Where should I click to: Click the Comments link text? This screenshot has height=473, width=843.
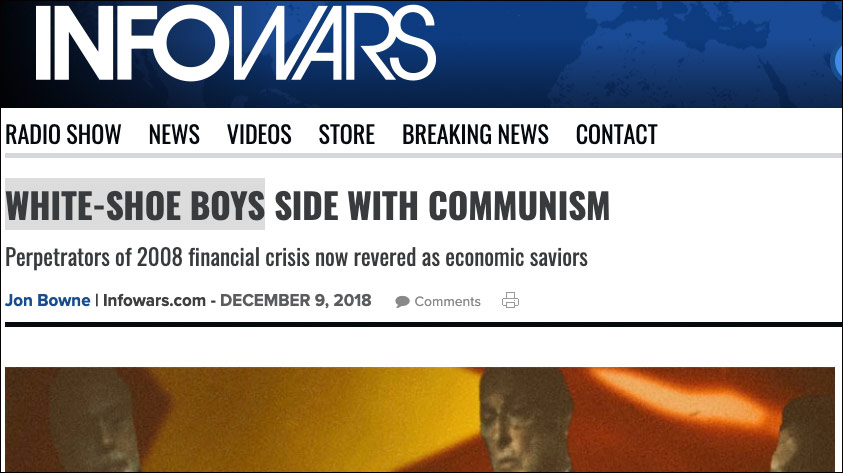coord(447,302)
